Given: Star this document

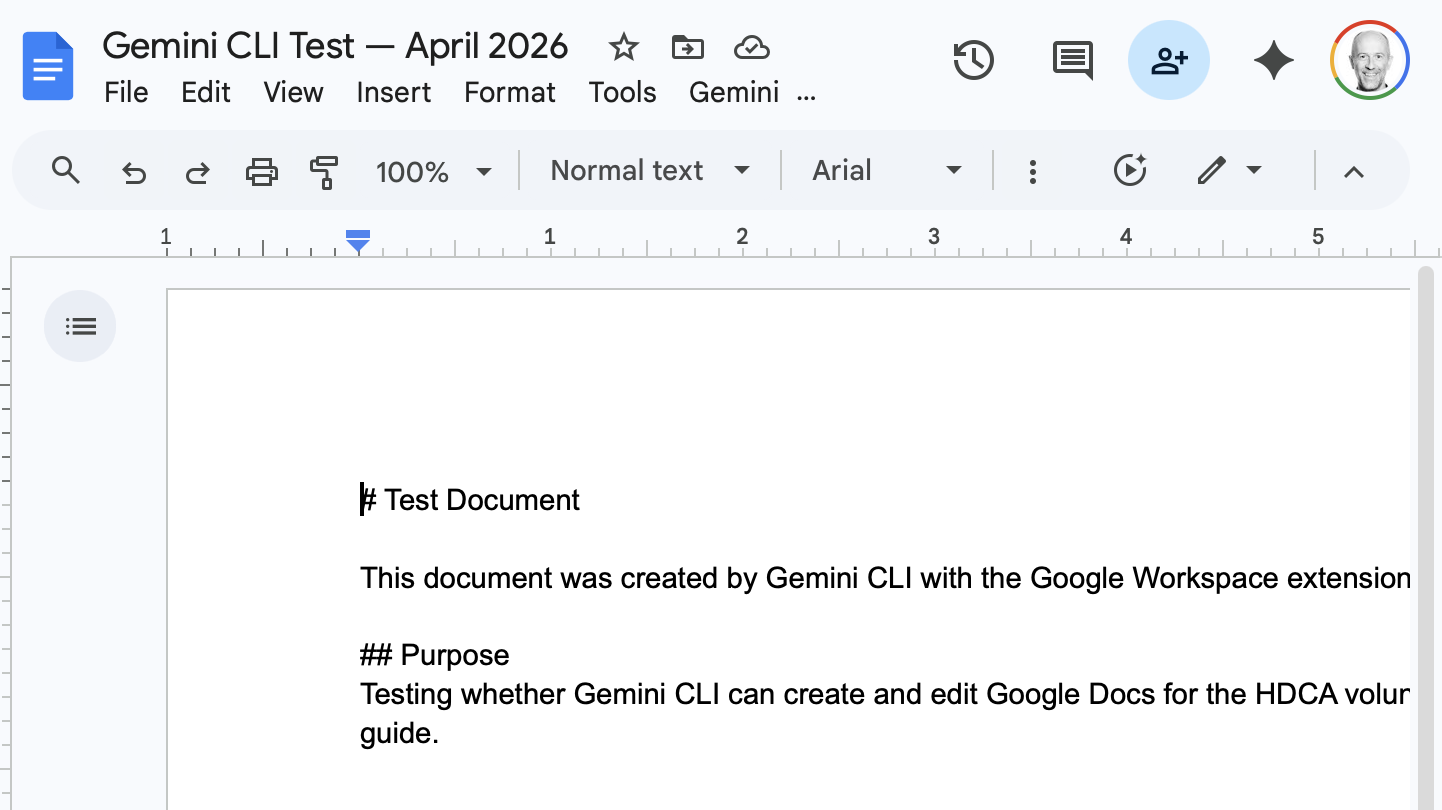Looking at the screenshot, I should [x=623, y=47].
